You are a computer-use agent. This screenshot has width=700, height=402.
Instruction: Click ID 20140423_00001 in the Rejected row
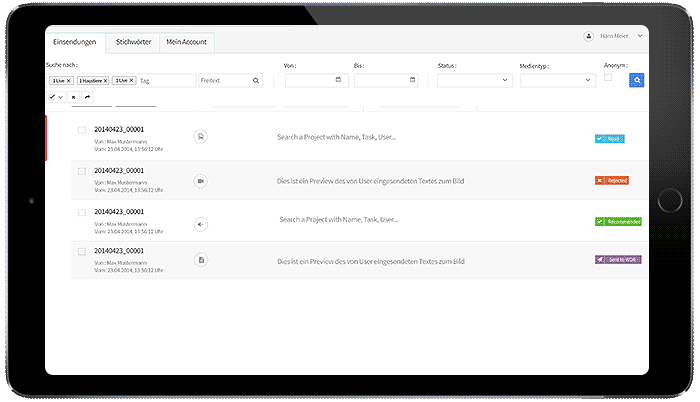tap(119, 171)
